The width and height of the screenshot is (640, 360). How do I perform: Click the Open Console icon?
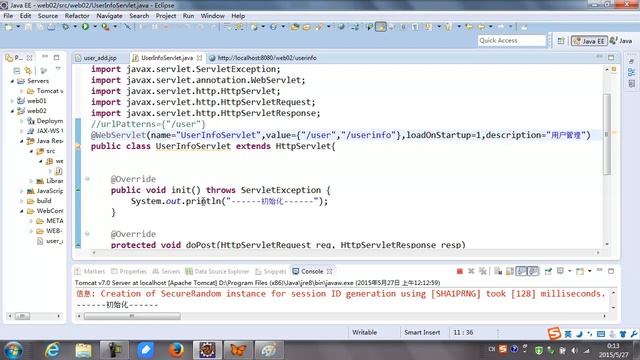tap(580, 271)
